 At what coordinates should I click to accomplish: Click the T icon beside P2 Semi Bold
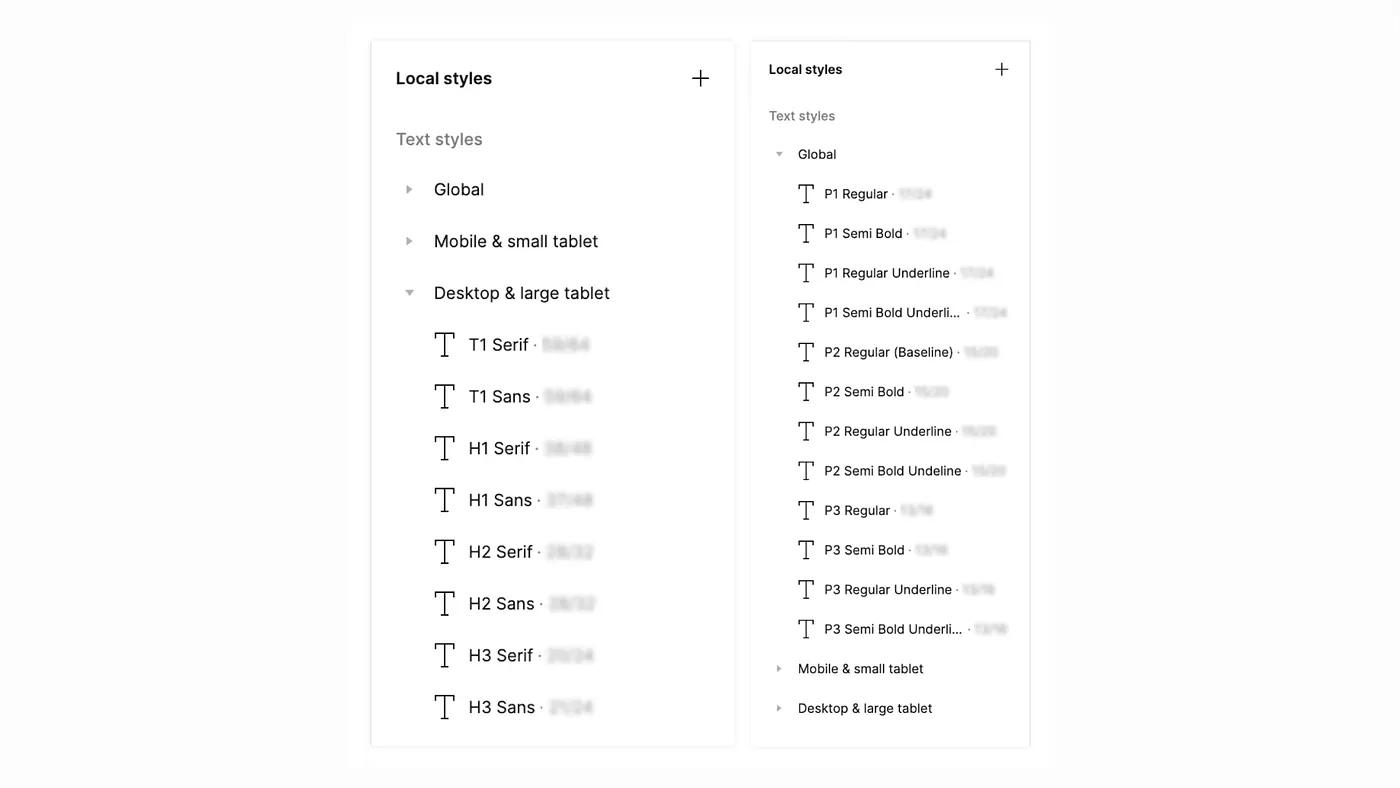point(806,392)
